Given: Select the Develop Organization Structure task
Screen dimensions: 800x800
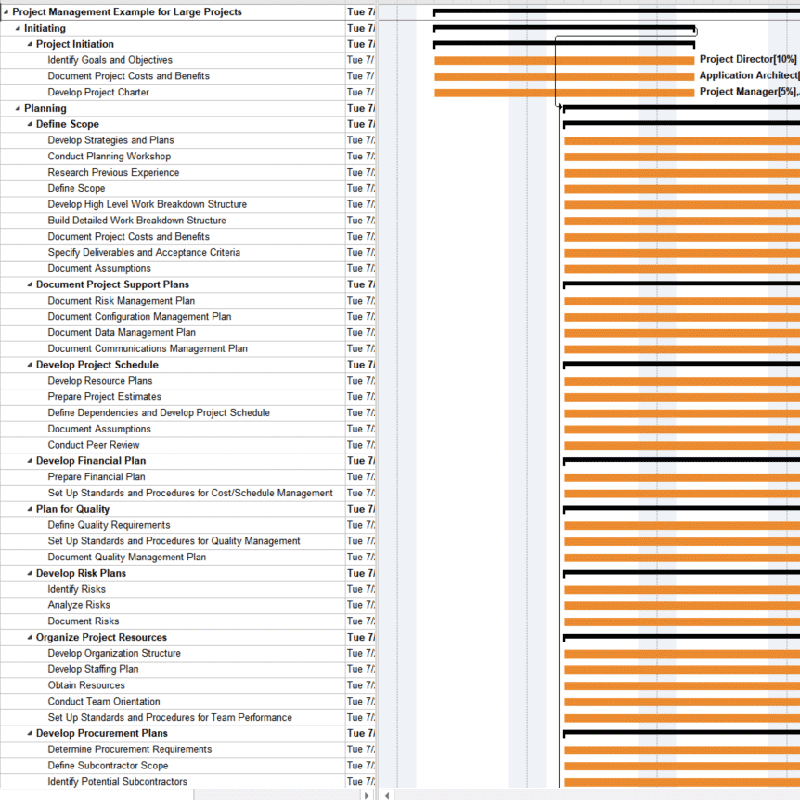Looking at the screenshot, I should pos(114,654).
